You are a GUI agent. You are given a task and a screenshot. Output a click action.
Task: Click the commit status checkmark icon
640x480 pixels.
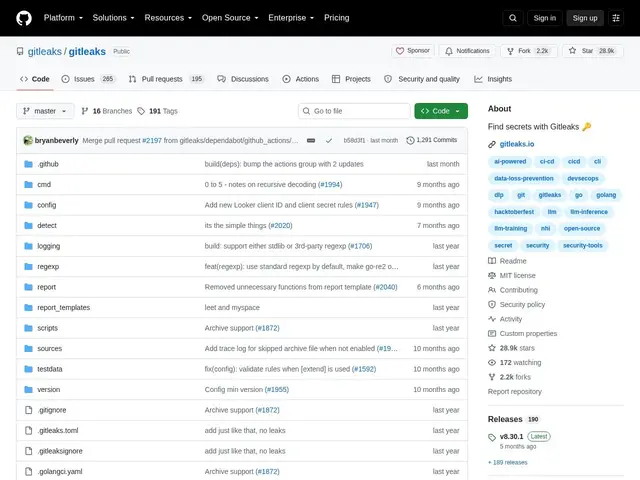coord(329,140)
